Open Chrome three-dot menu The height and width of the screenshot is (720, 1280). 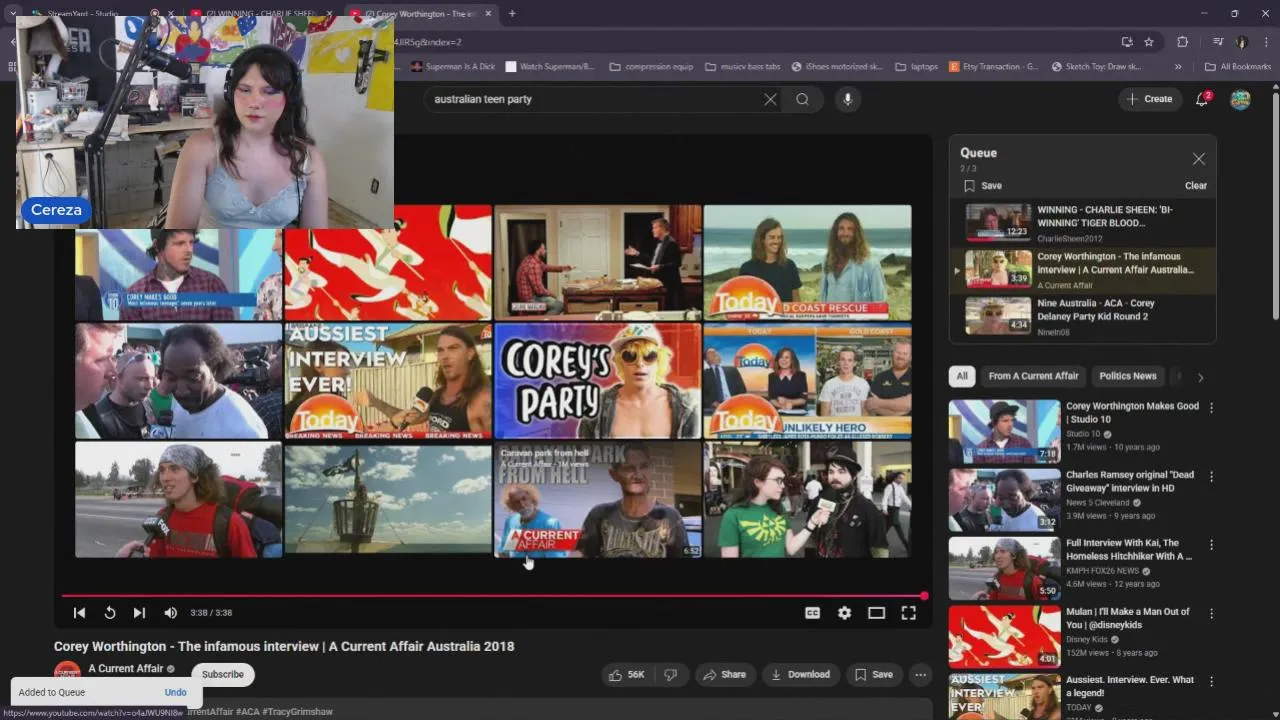[x=1267, y=42]
